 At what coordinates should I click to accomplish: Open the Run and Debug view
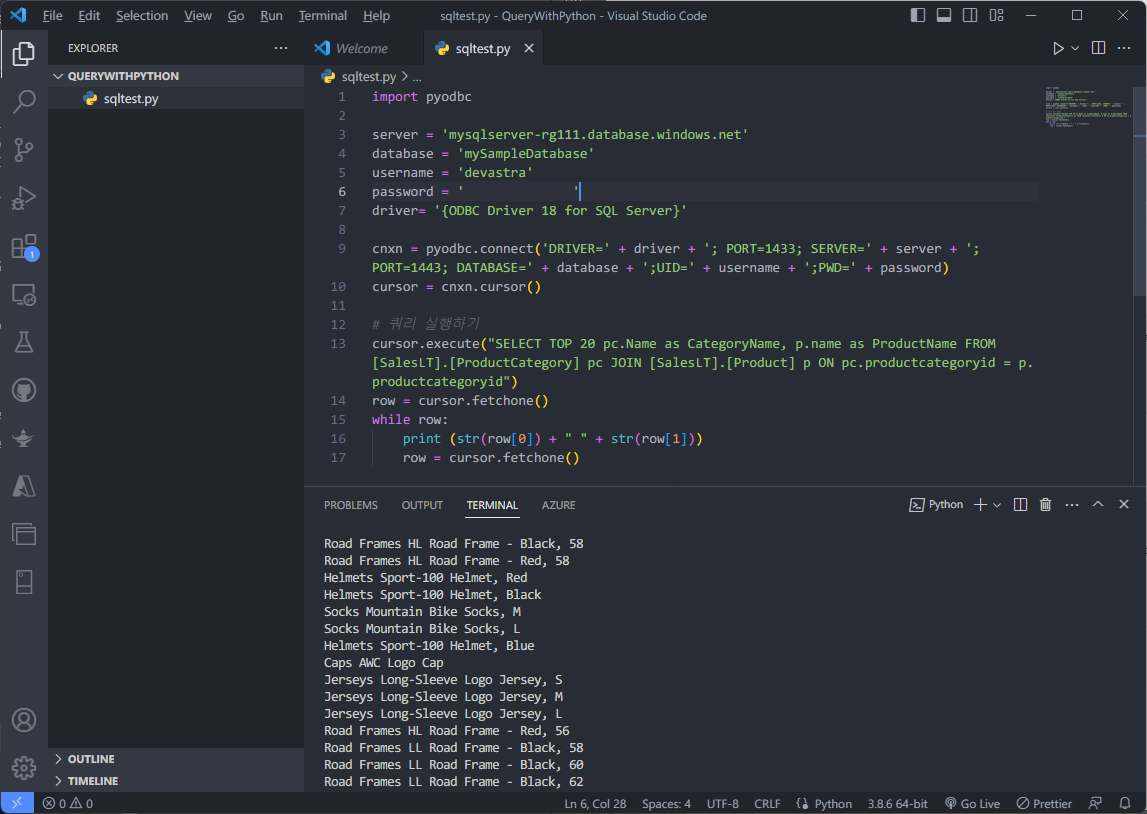pyautogui.click(x=23, y=198)
